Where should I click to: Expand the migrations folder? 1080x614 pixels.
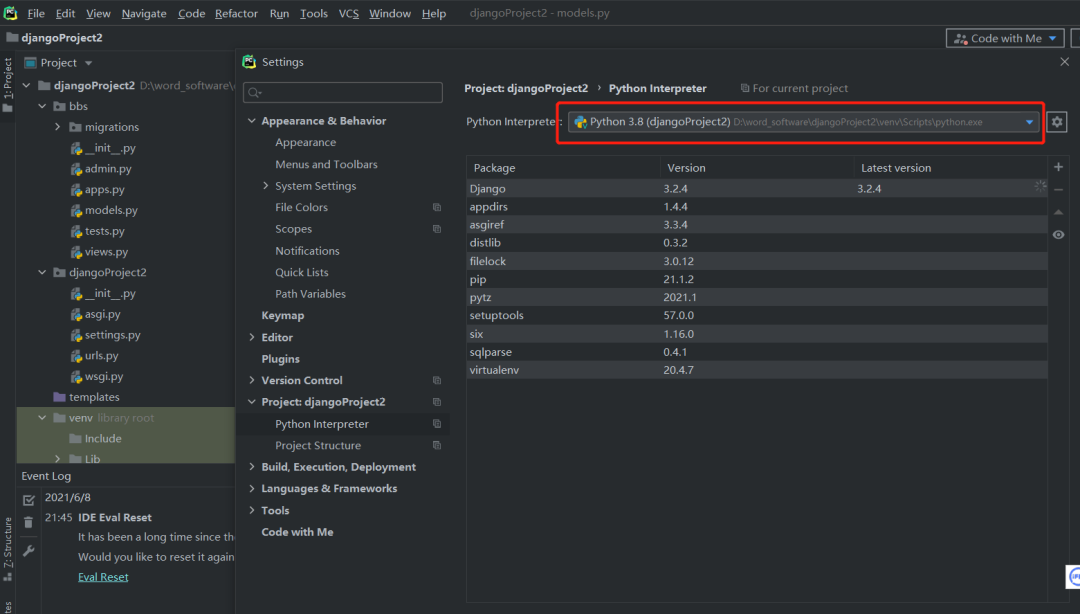click(58, 127)
